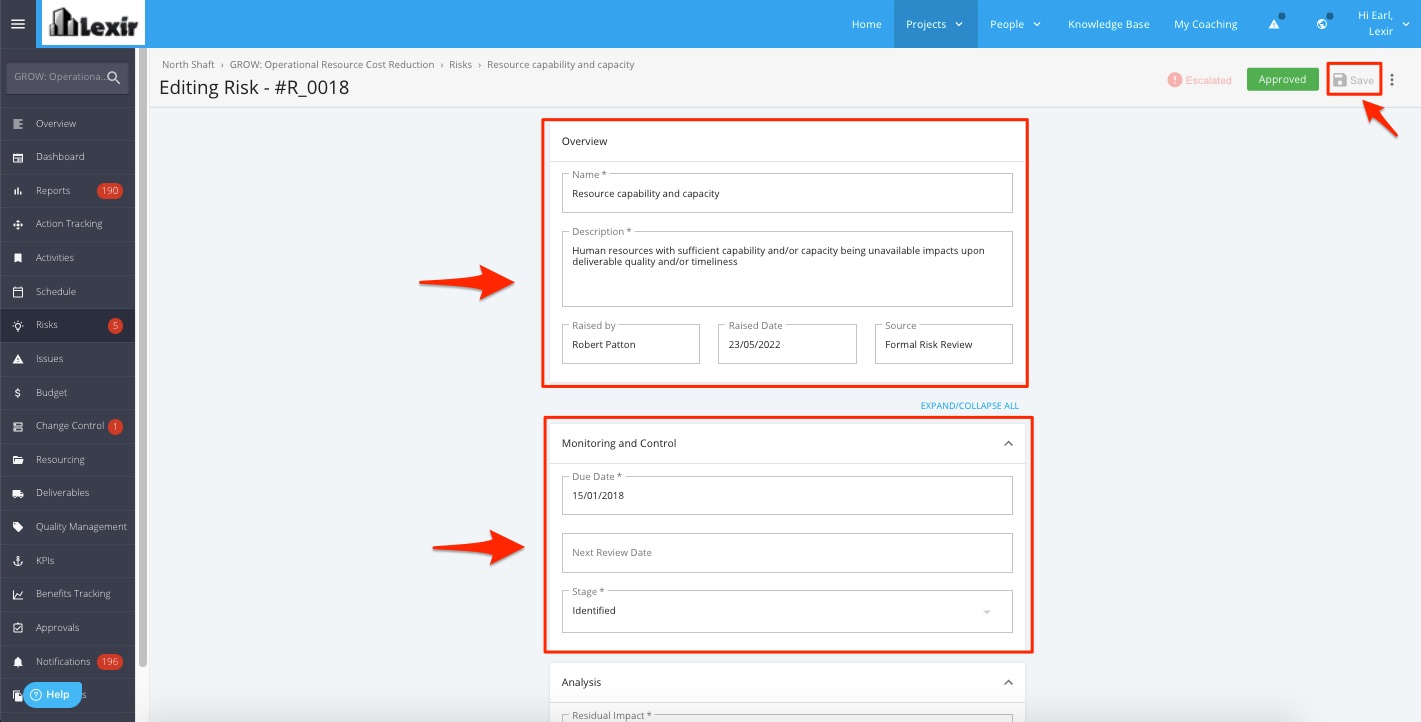Click the Approvals checkbox icon
This screenshot has width=1421, height=722.
coord(18,628)
